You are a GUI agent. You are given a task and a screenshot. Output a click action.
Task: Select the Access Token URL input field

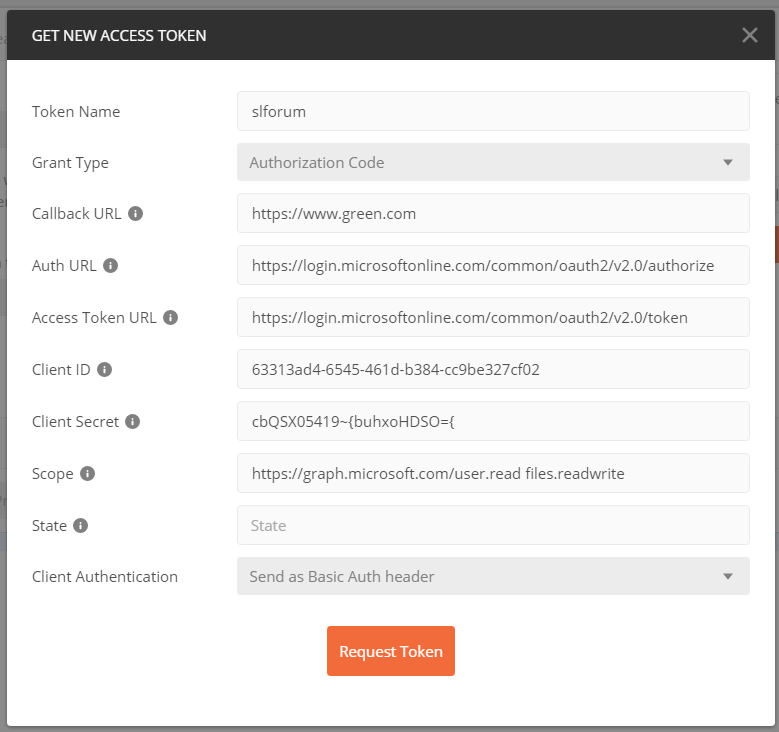[493, 317]
